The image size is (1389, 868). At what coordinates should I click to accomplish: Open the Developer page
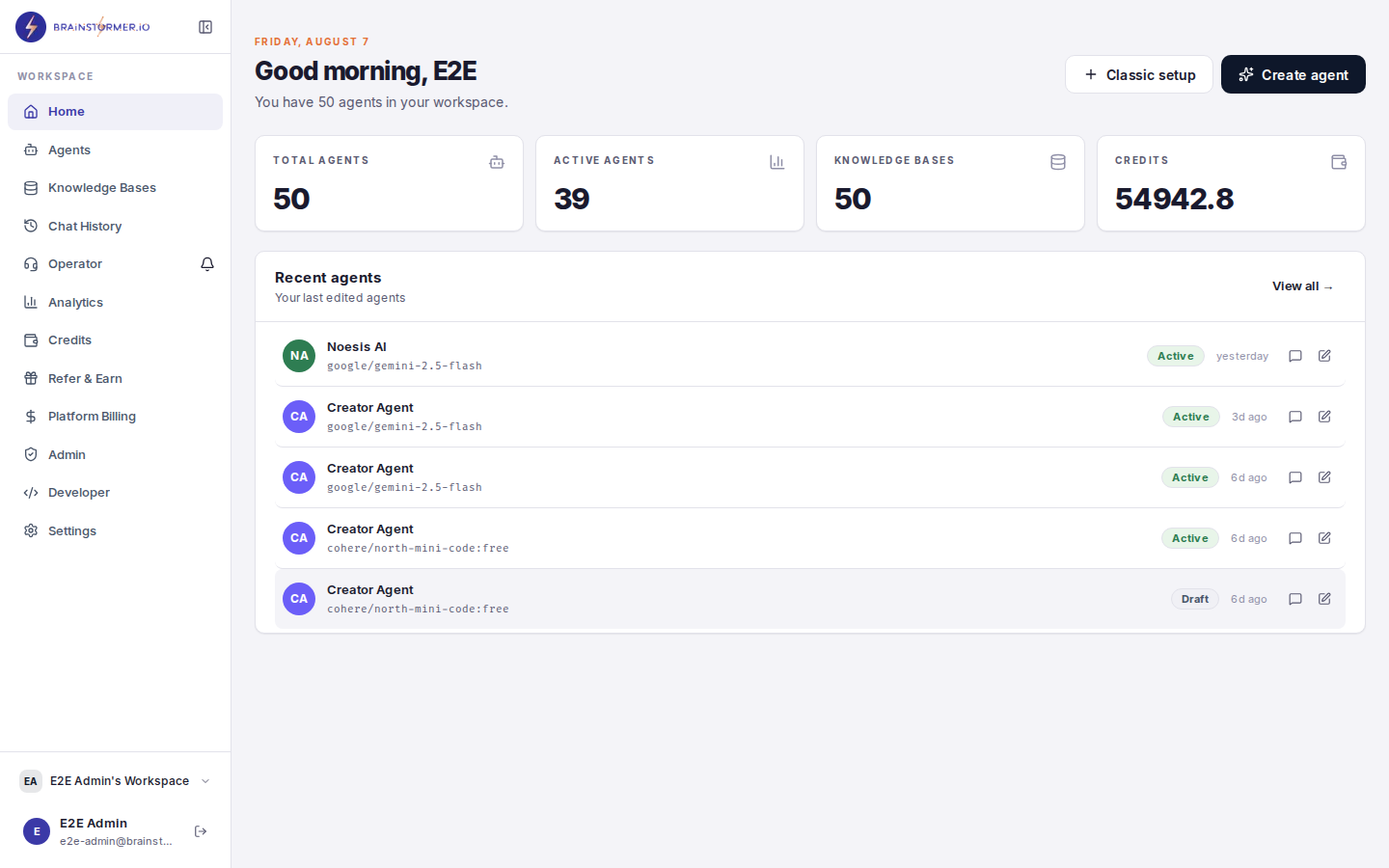tap(116, 493)
